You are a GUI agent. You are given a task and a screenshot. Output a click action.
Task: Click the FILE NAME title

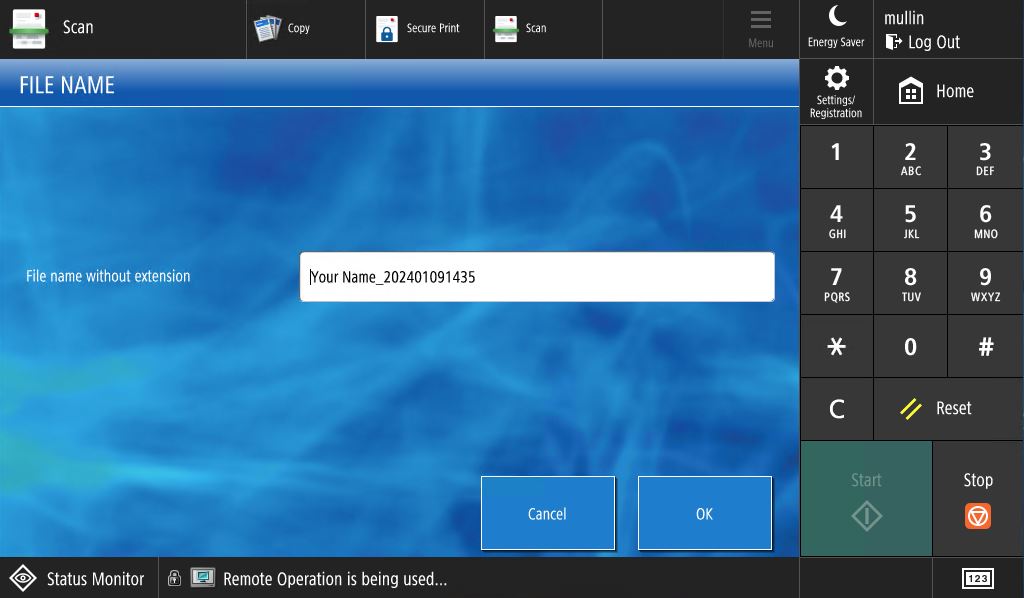67,85
